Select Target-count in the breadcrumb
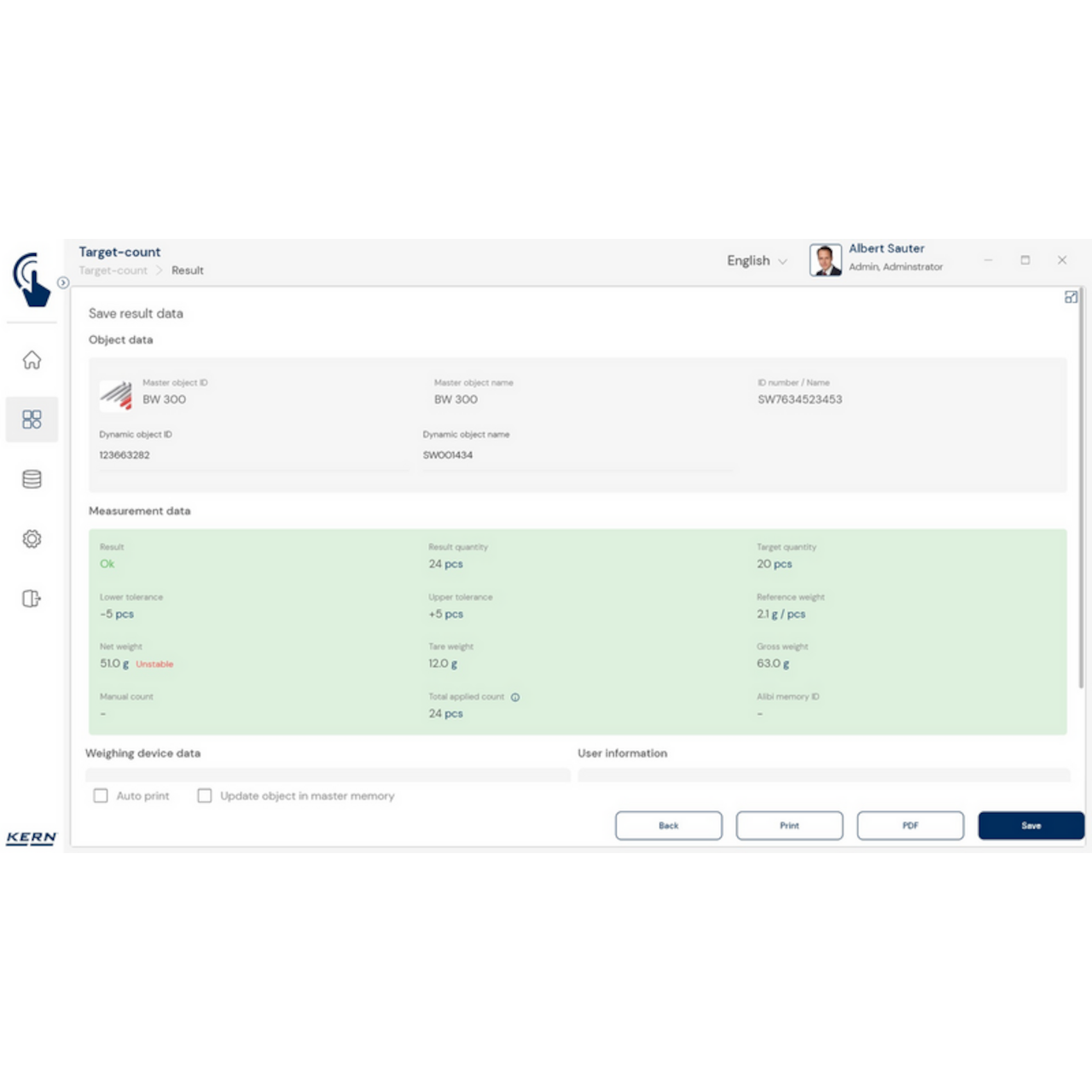 tap(113, 270)
